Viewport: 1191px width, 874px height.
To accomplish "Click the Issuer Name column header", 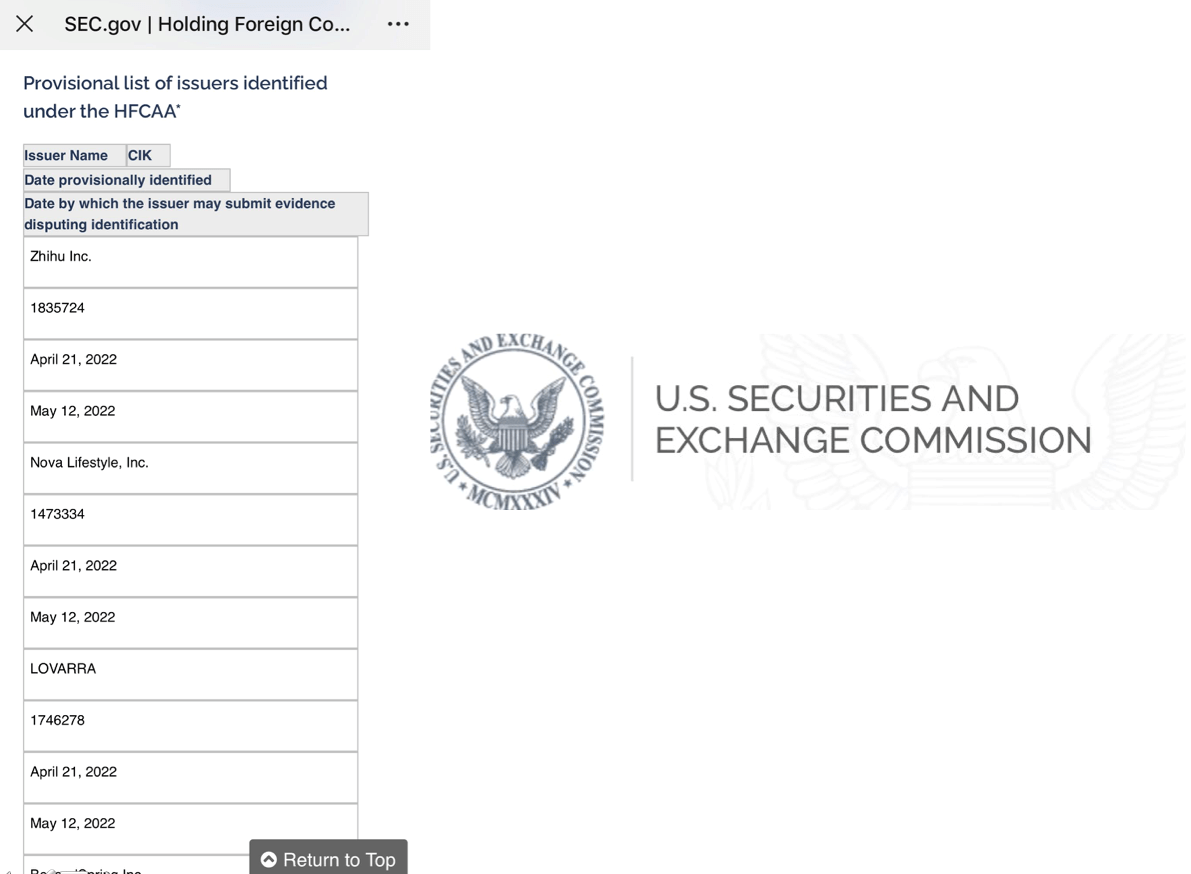I will click(67, 156).
